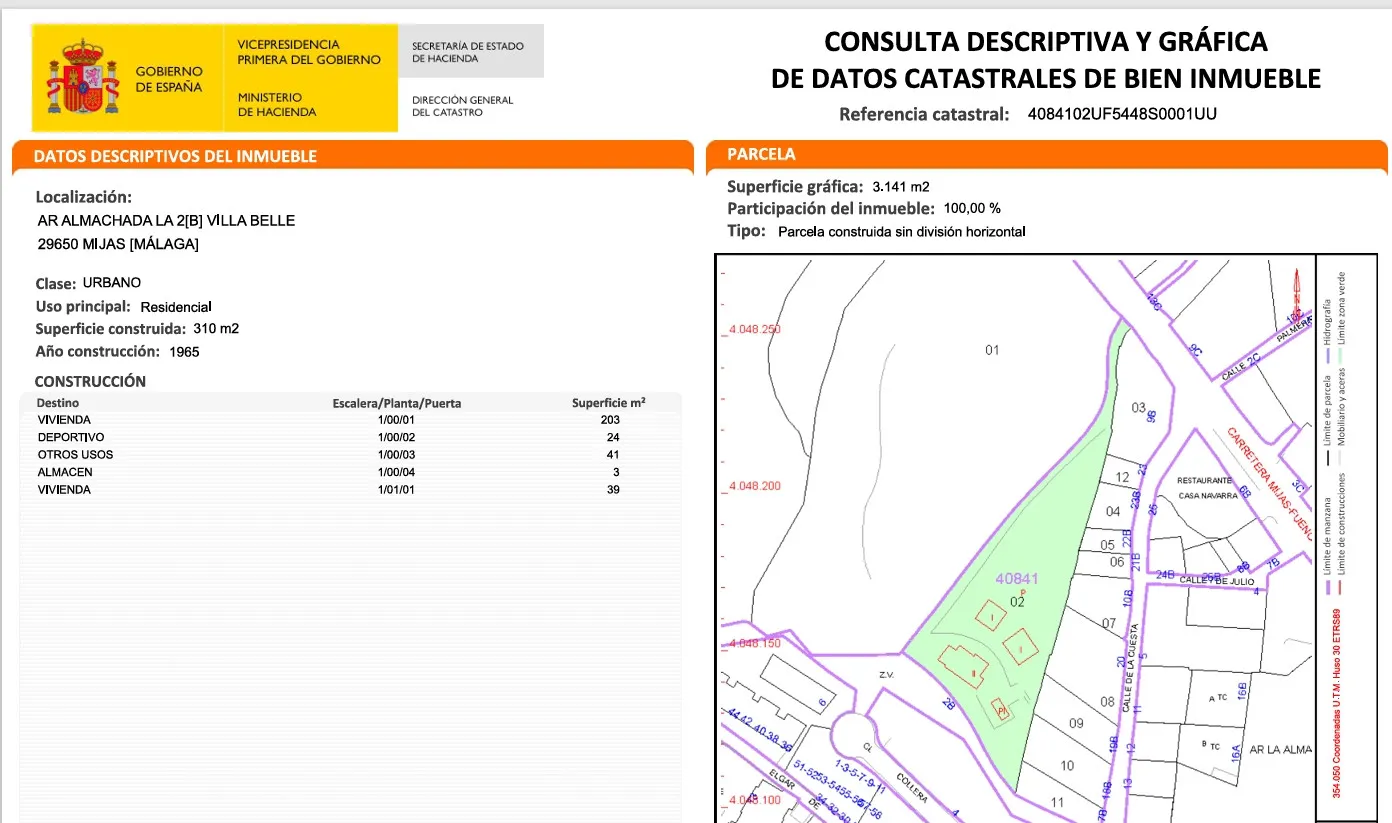The width and height of the screenshot is (1392, 823).
Task: Select graphic surface value '3.141 m2'
Action: click(x=901, y=187)
